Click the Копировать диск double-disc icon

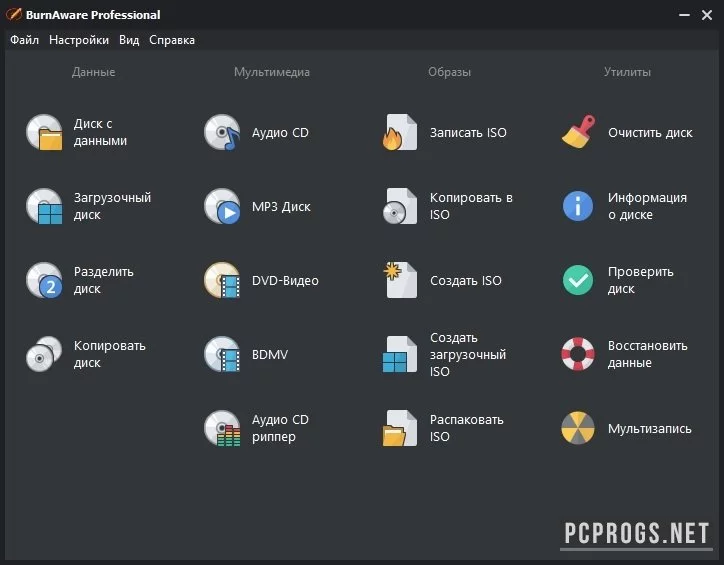[x=44, y=354]
